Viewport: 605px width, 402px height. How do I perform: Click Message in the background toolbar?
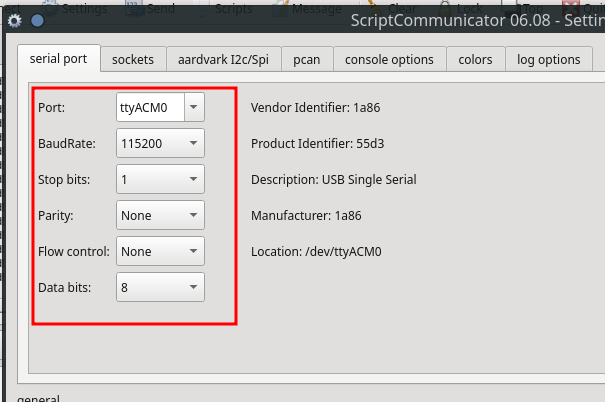(308, 8)
